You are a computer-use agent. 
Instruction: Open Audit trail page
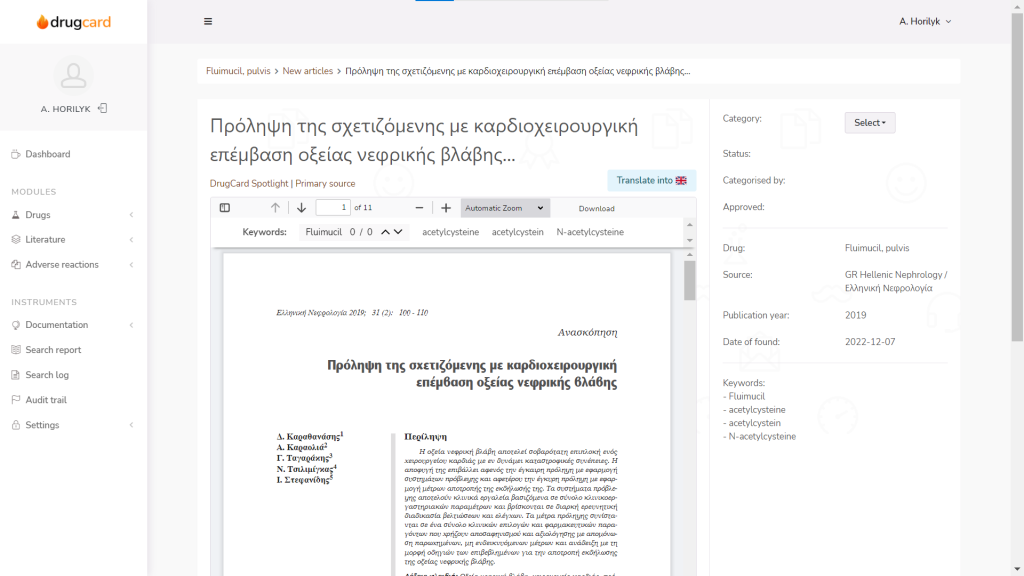point(46,400)
